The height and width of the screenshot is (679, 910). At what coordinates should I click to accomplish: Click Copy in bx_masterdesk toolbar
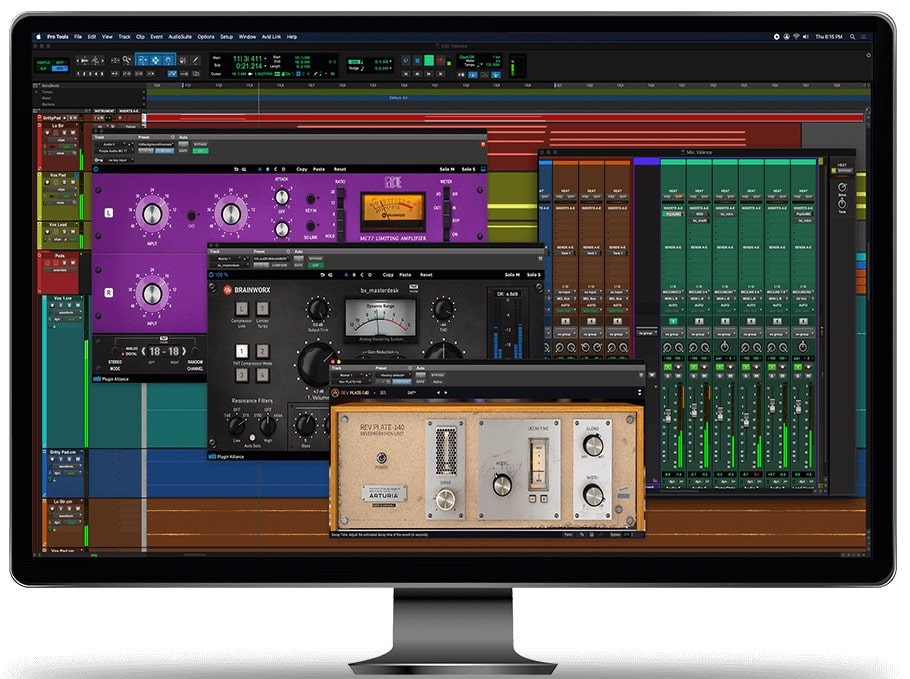coord(388,275)
